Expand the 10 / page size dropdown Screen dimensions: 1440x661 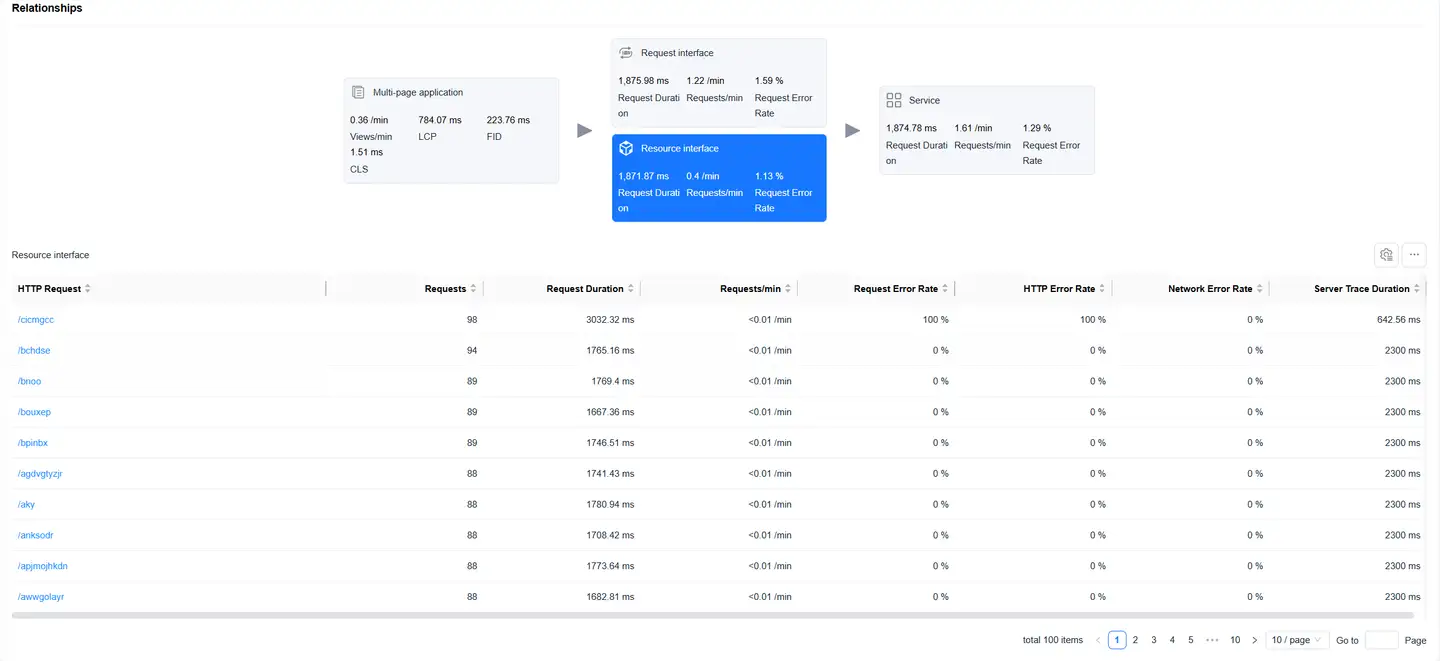point(1296,640)
